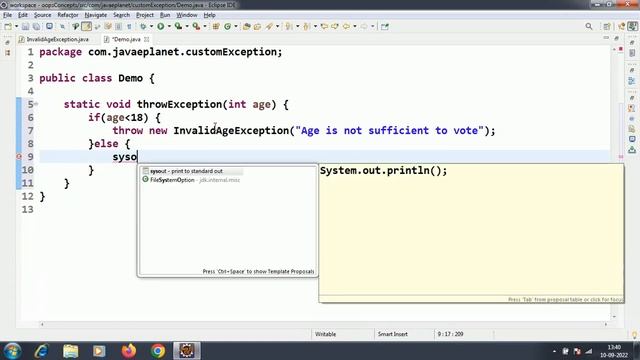Switch to the Java EE perspective icon
The image size is (640, 360).
(x=622, y=27)
